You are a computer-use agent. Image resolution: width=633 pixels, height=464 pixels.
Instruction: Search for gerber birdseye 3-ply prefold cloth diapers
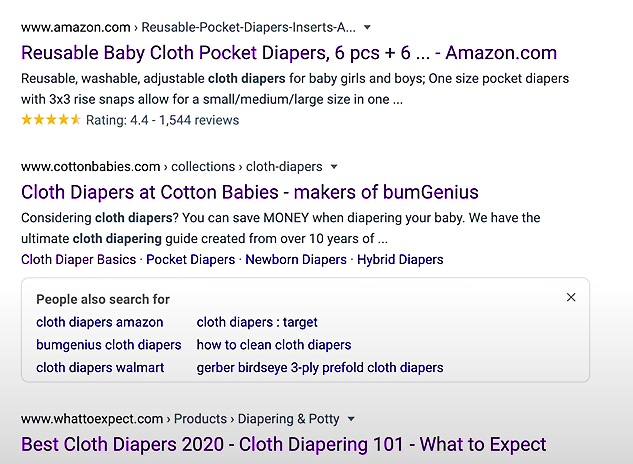320,368
